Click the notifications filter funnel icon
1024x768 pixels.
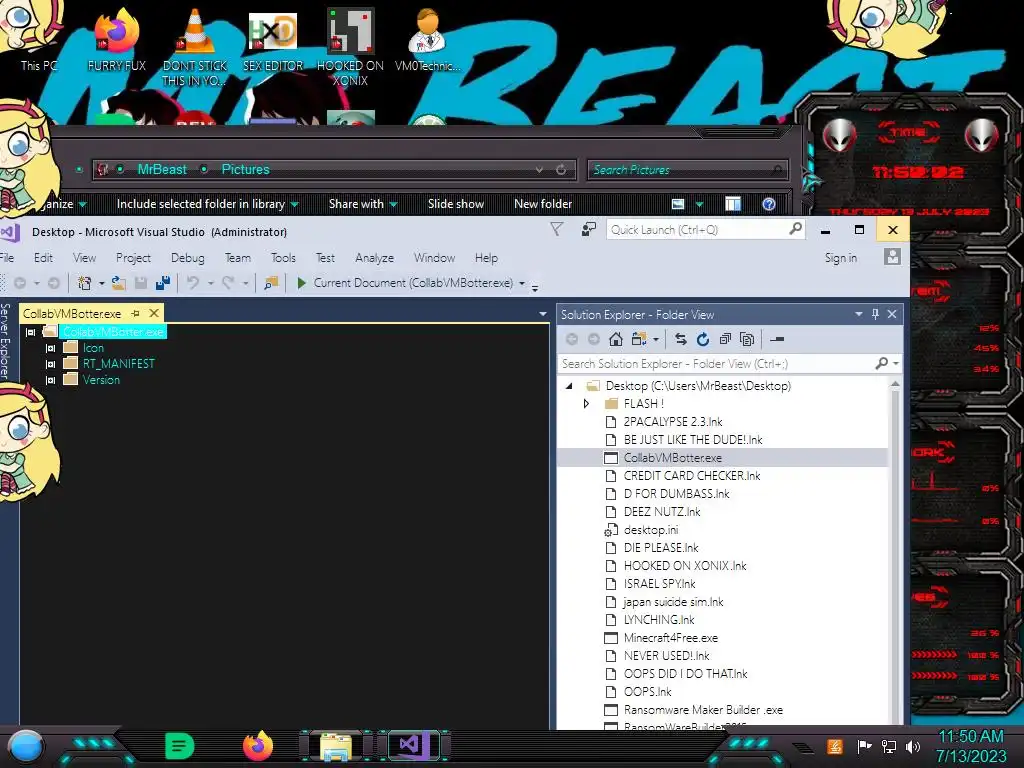point(556,229)
